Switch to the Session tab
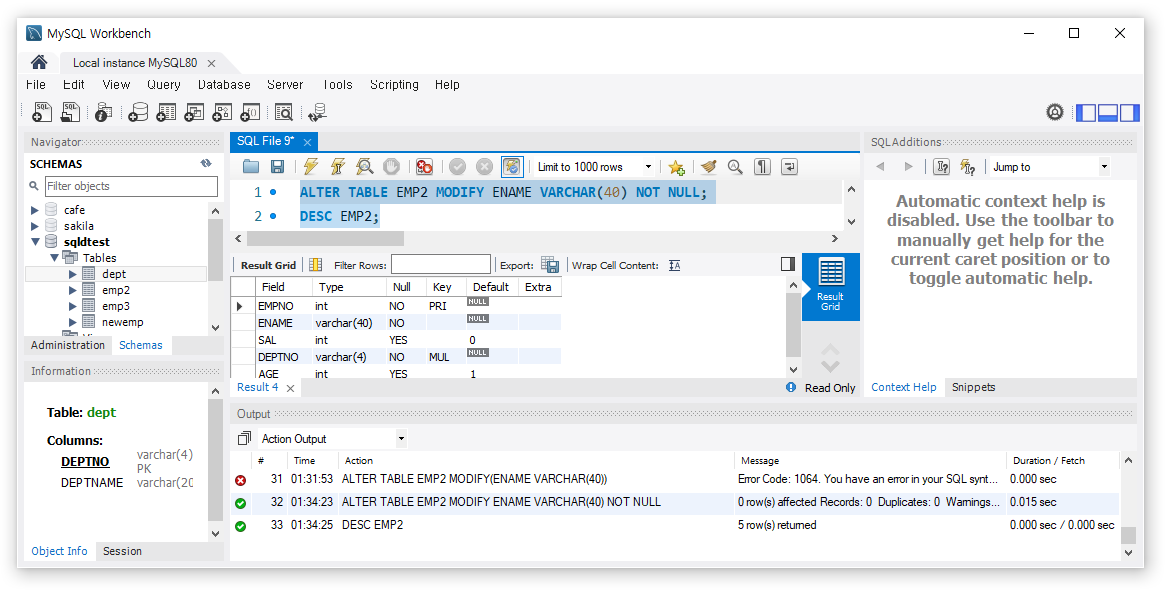 coord(122,551)
